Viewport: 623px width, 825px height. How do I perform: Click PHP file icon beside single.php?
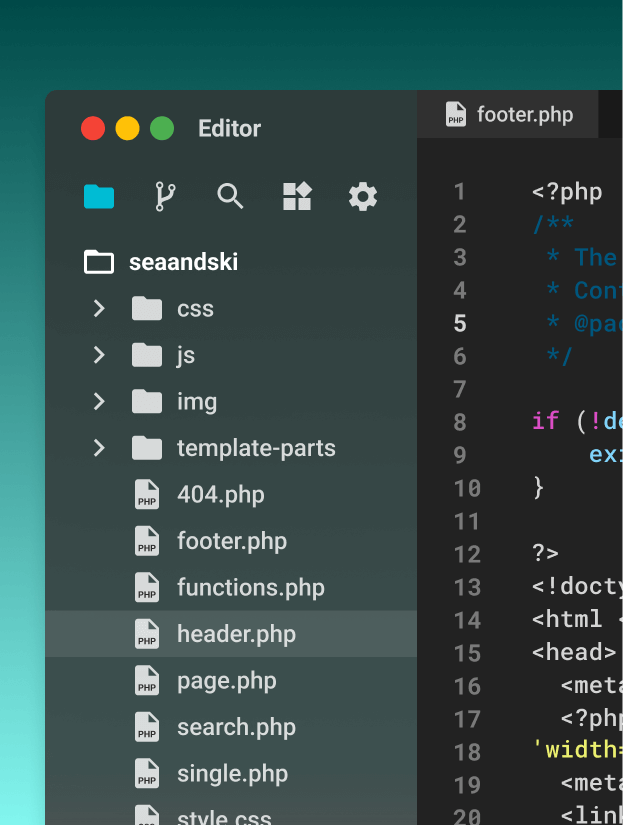[147, 773]
